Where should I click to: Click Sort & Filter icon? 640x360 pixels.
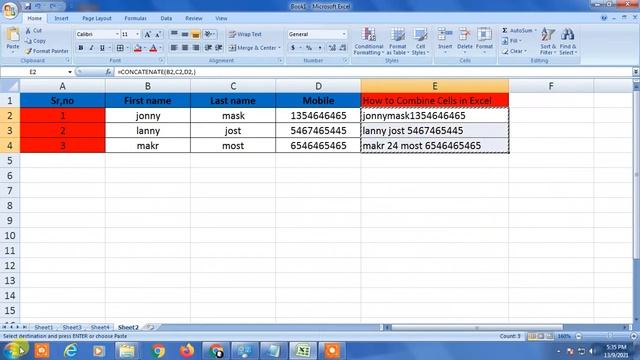[x=548, y=35]
